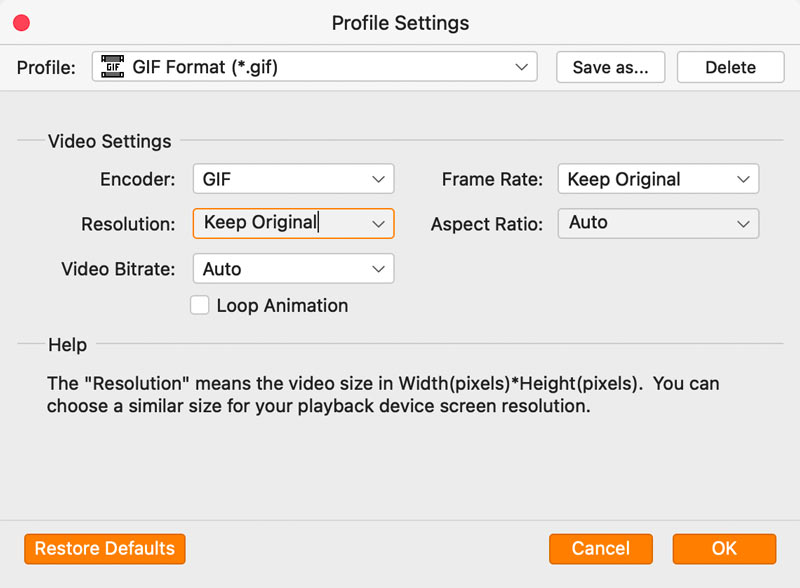Click the Profile Settings title bar
The height and width of the screenshot is (588, 800).
[400, 22]
